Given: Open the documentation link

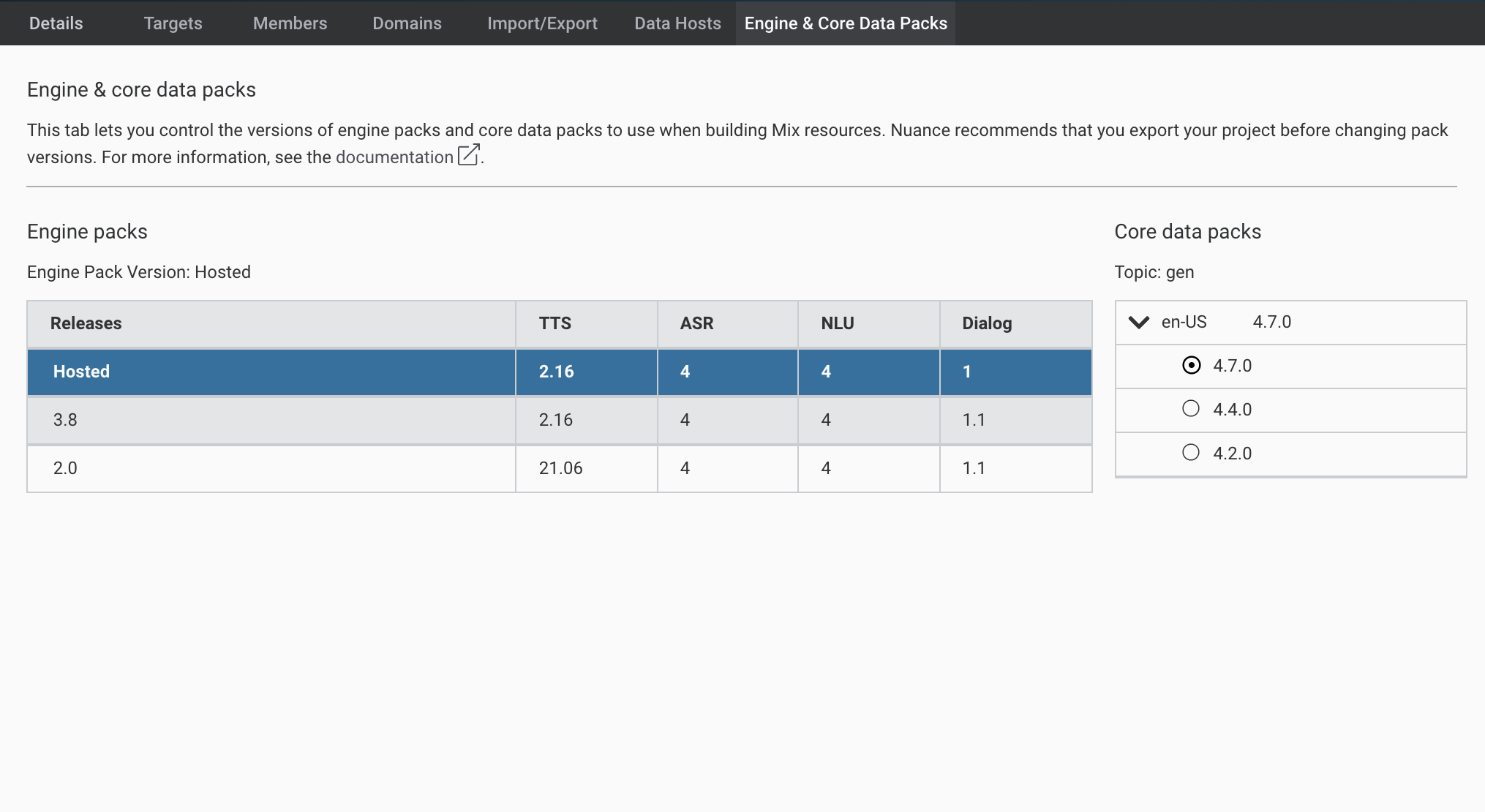Looking at the screenshot, I should [394, 157].
